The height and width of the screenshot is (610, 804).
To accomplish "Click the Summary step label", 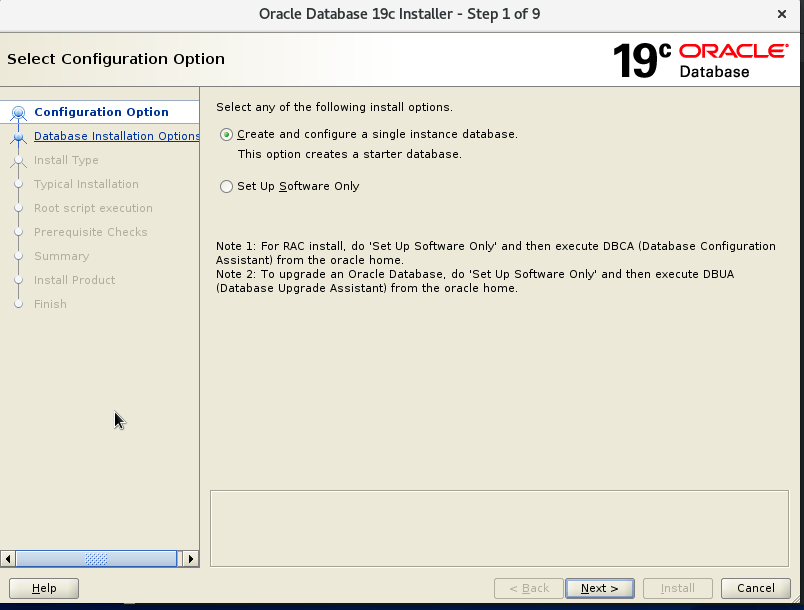I will coord(62,256).
